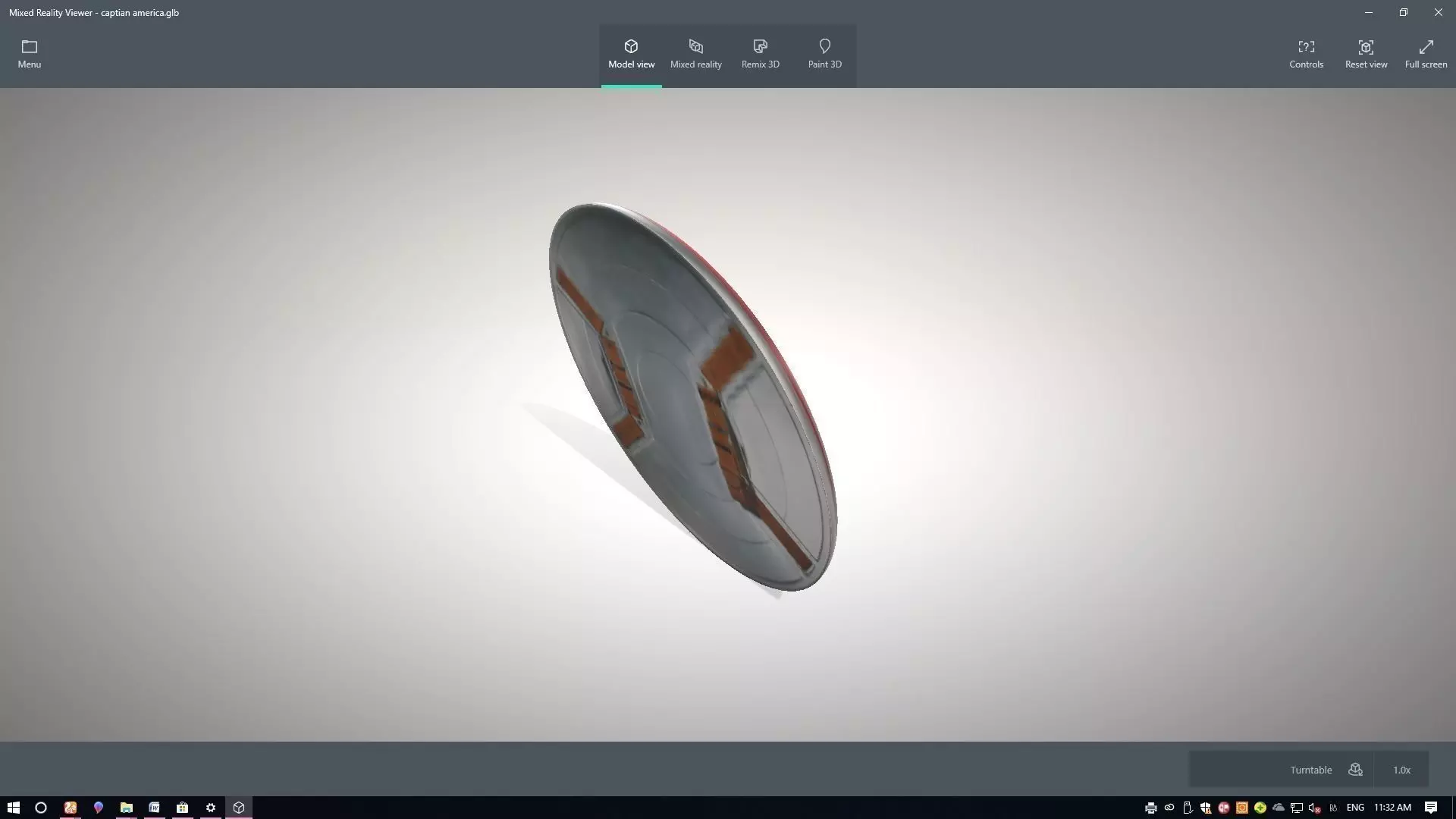Click the Reset view icon
The image size is (1456, 819).
(x=1366, y=55)
